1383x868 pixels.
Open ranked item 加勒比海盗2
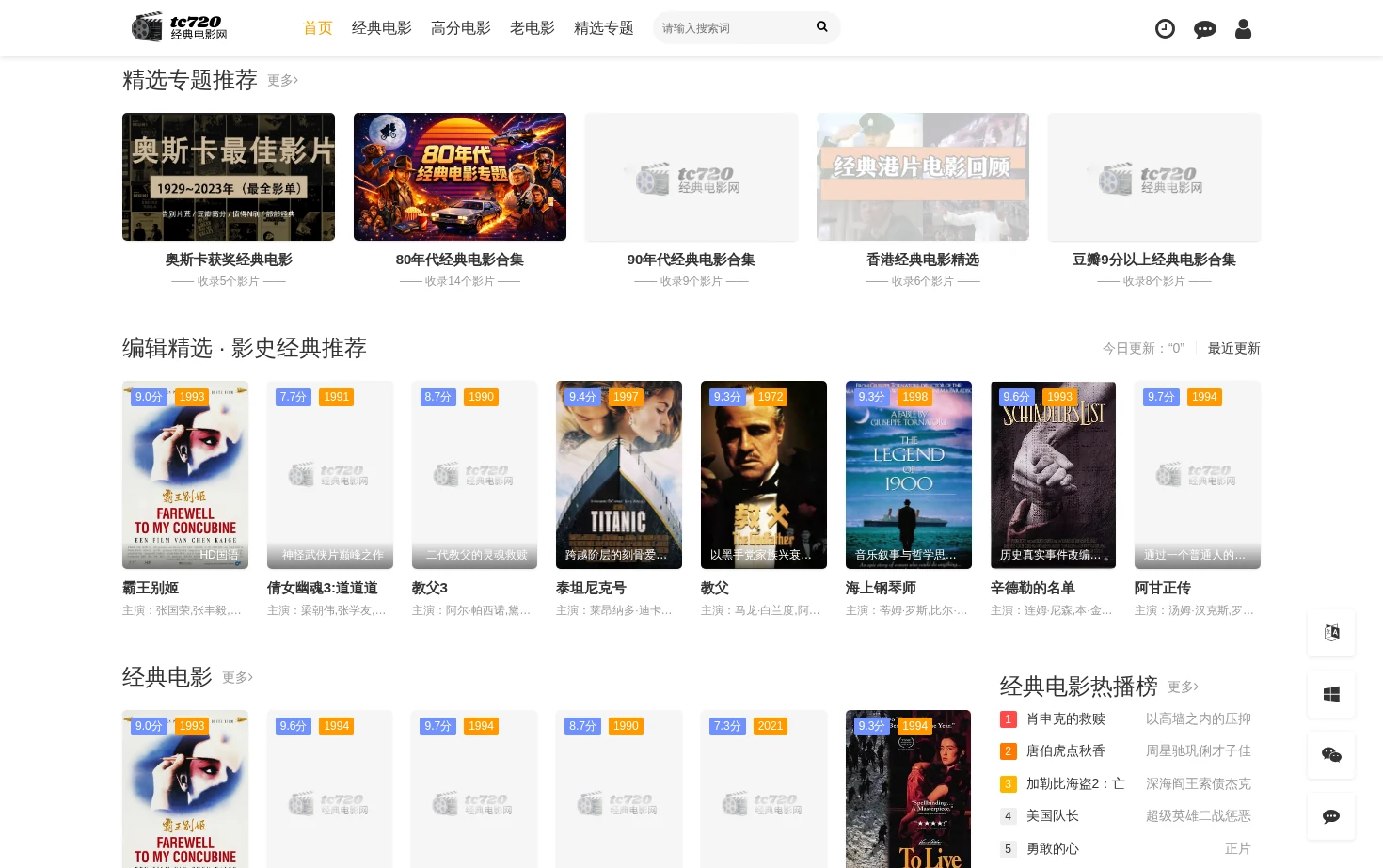1075,783
